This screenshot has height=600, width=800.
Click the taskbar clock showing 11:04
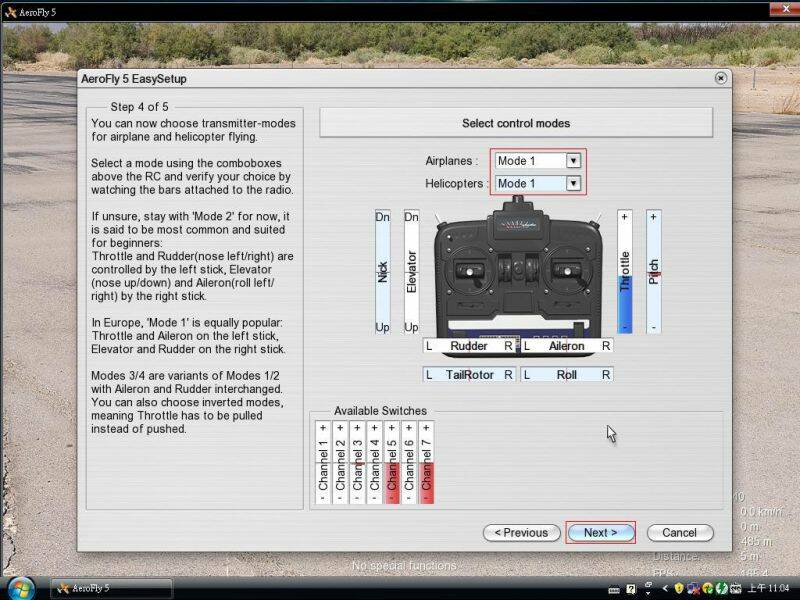[x=769, y=588]
